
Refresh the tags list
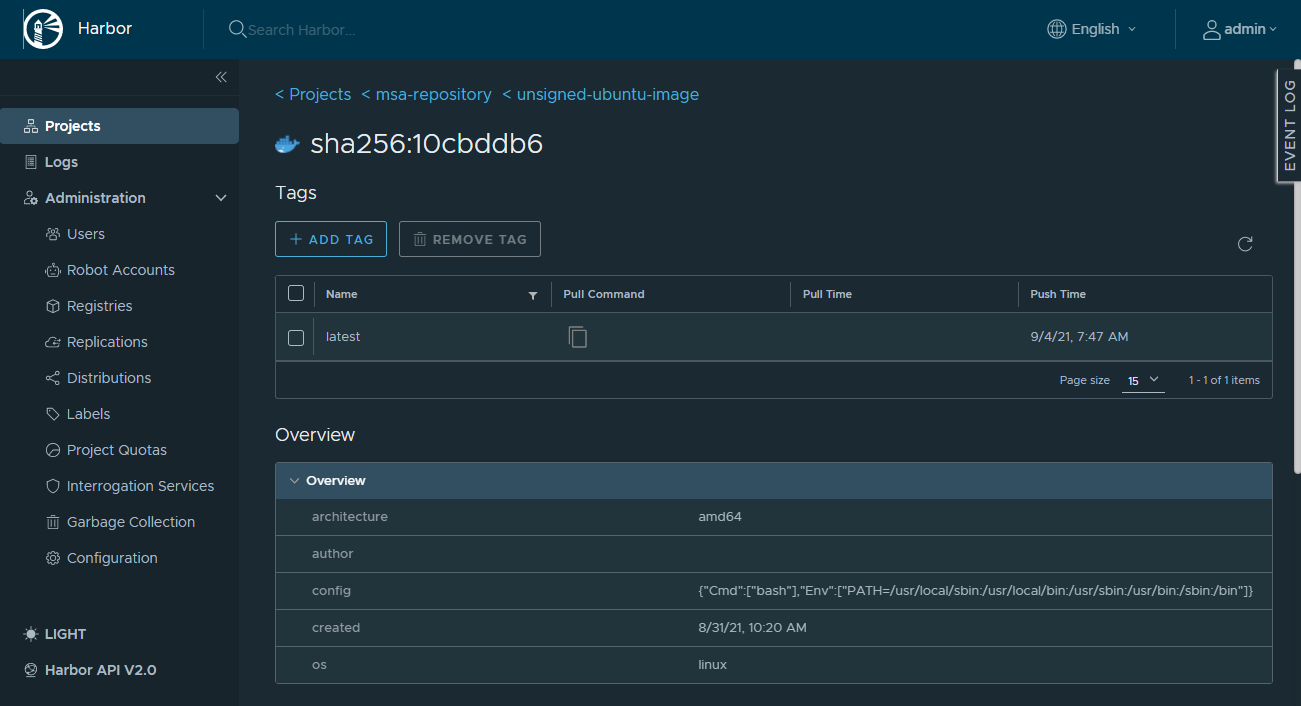[1245, 244]
